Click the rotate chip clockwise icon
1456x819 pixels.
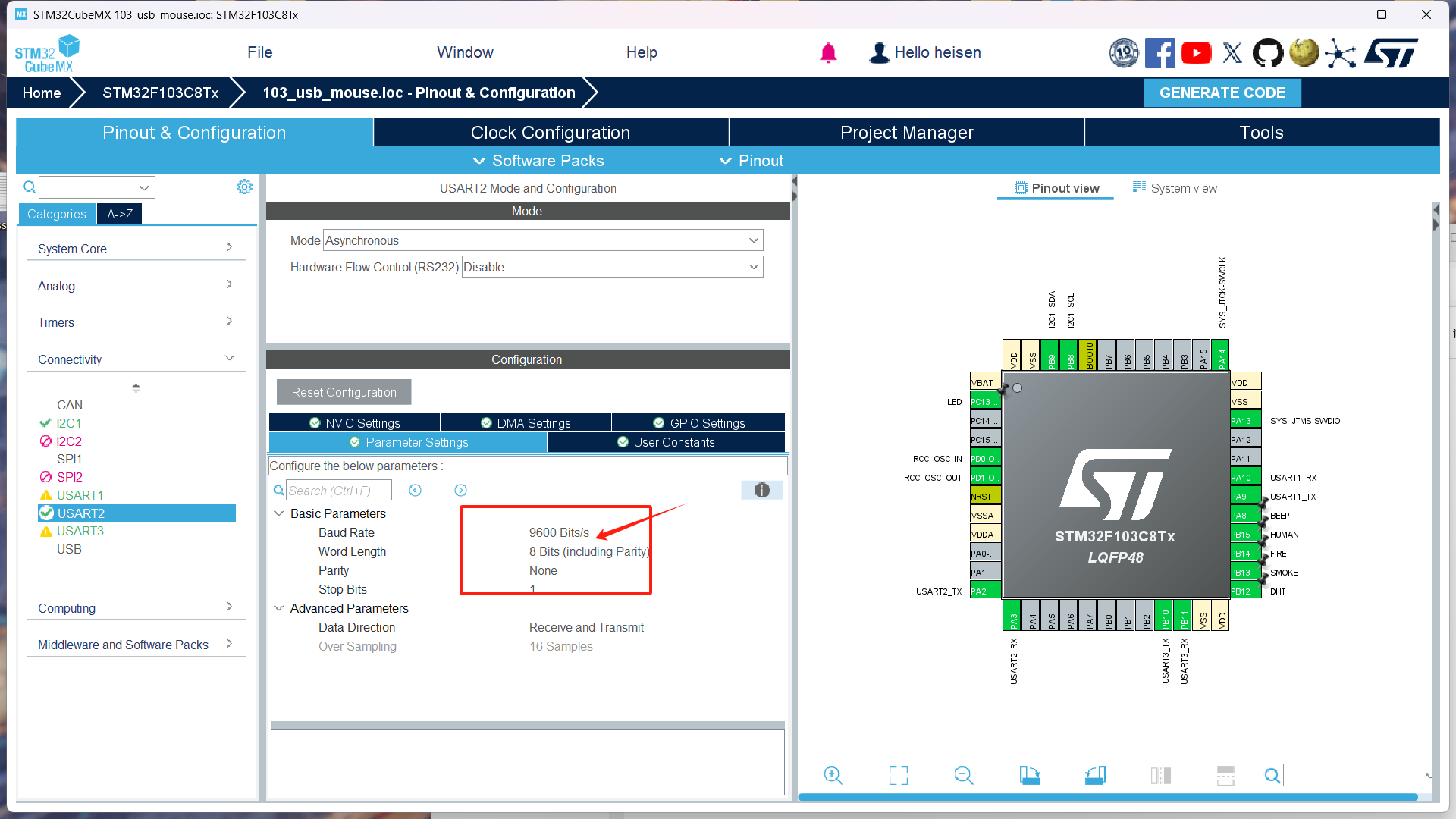[x=1029, y=775]
